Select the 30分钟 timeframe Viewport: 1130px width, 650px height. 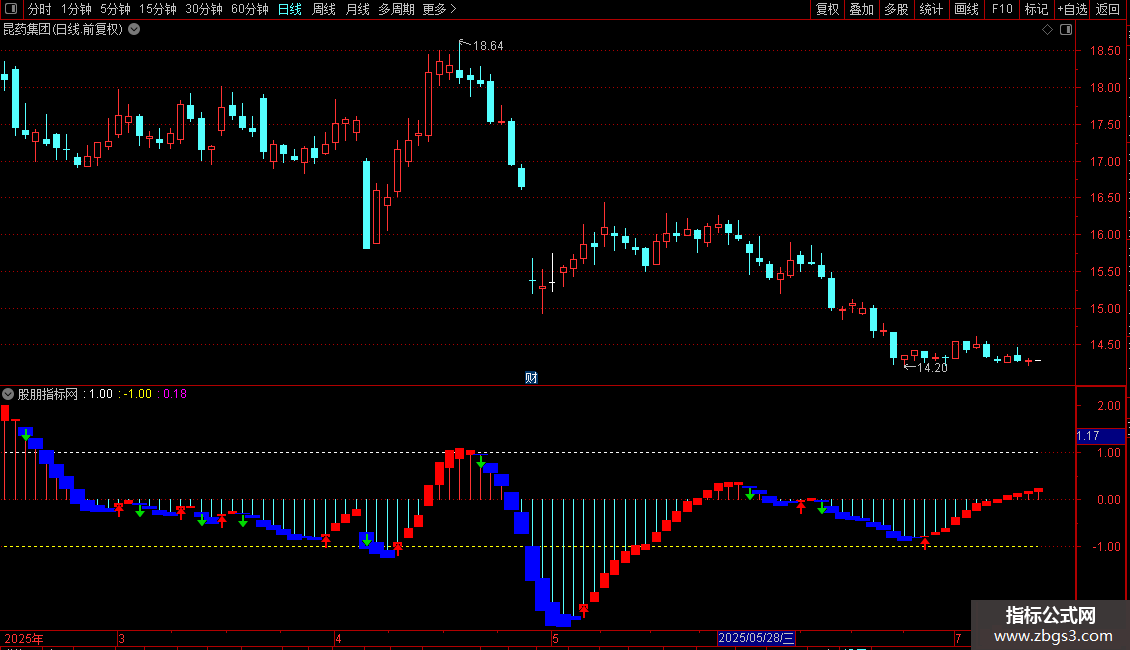tap(204, 9)
